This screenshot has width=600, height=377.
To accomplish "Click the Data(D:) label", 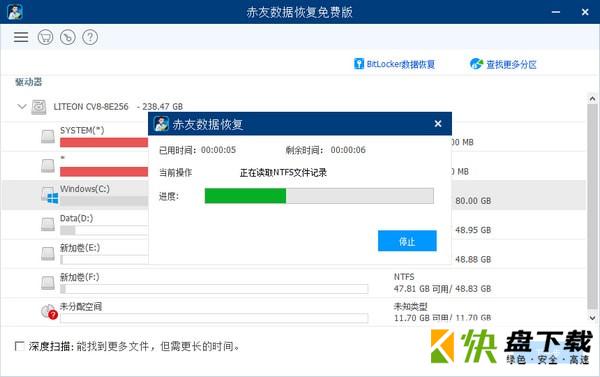I will (x=77, y=218).
